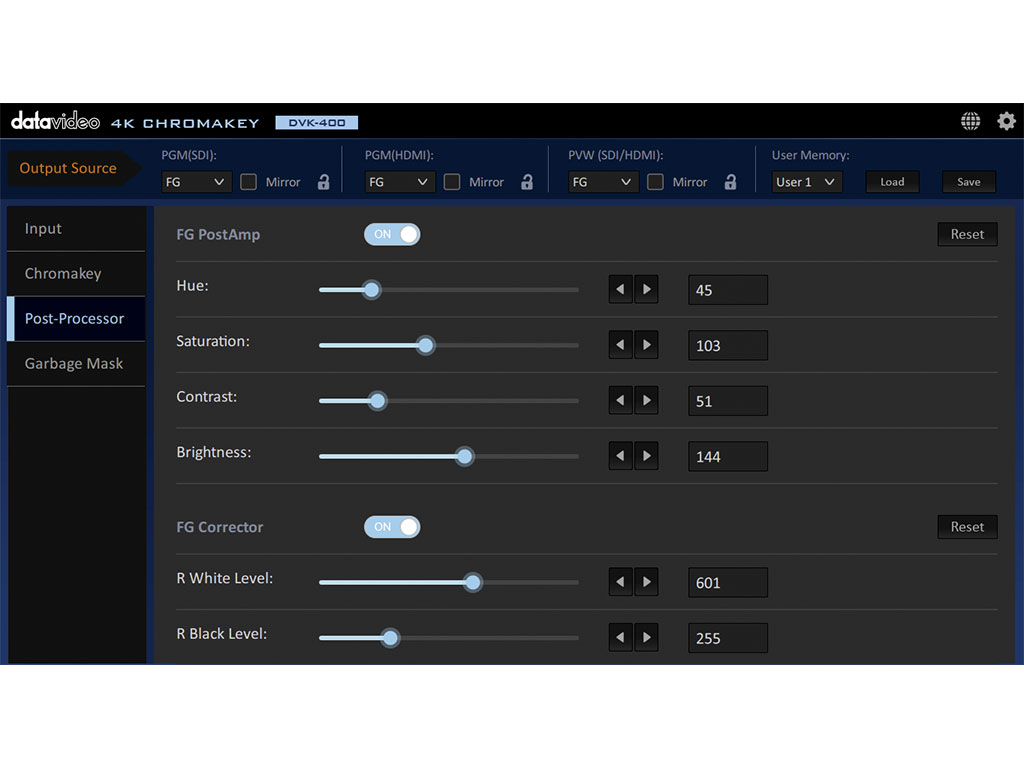Click the PVW (SDI/HDMI) lock icon
This screenshot has width=1024, height=768.
(730, 182)
